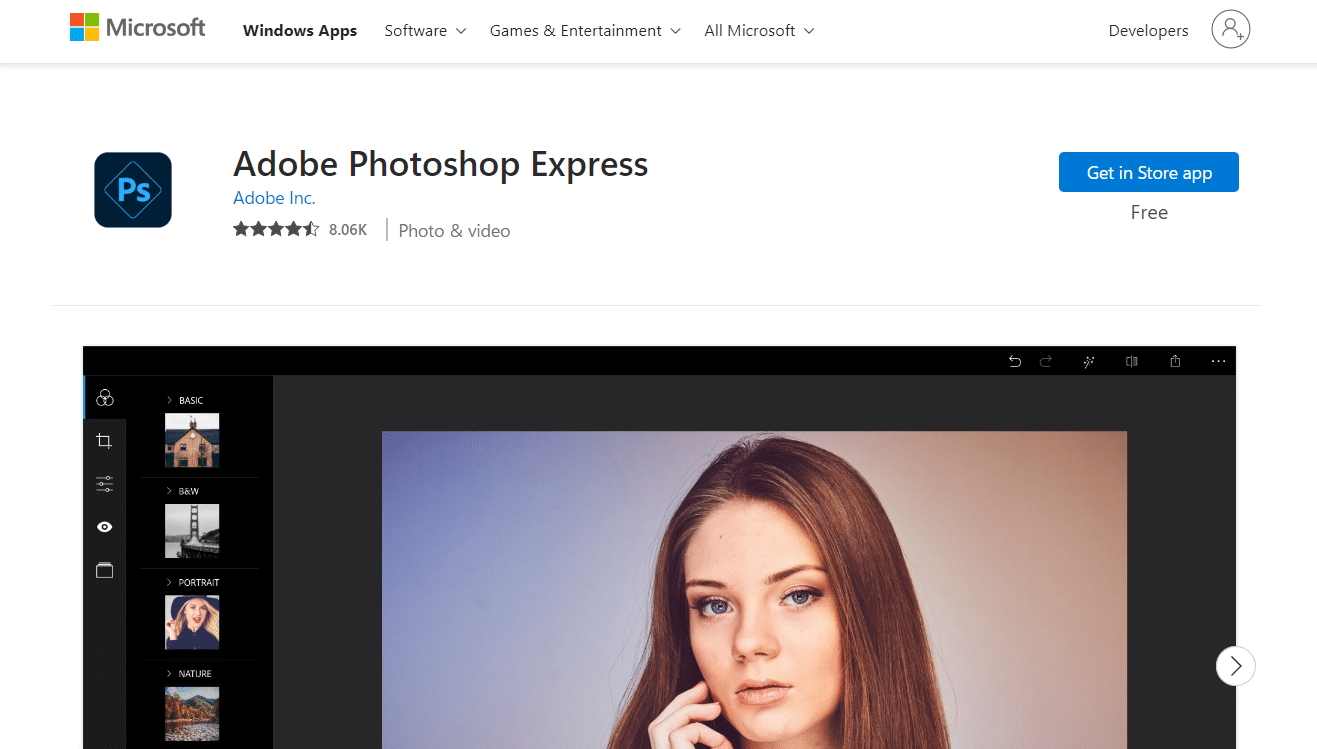Click the Redo arrow in the editor toolbar
The width and height of the screenshot is (1317, 749).
tap(1046, 361)
